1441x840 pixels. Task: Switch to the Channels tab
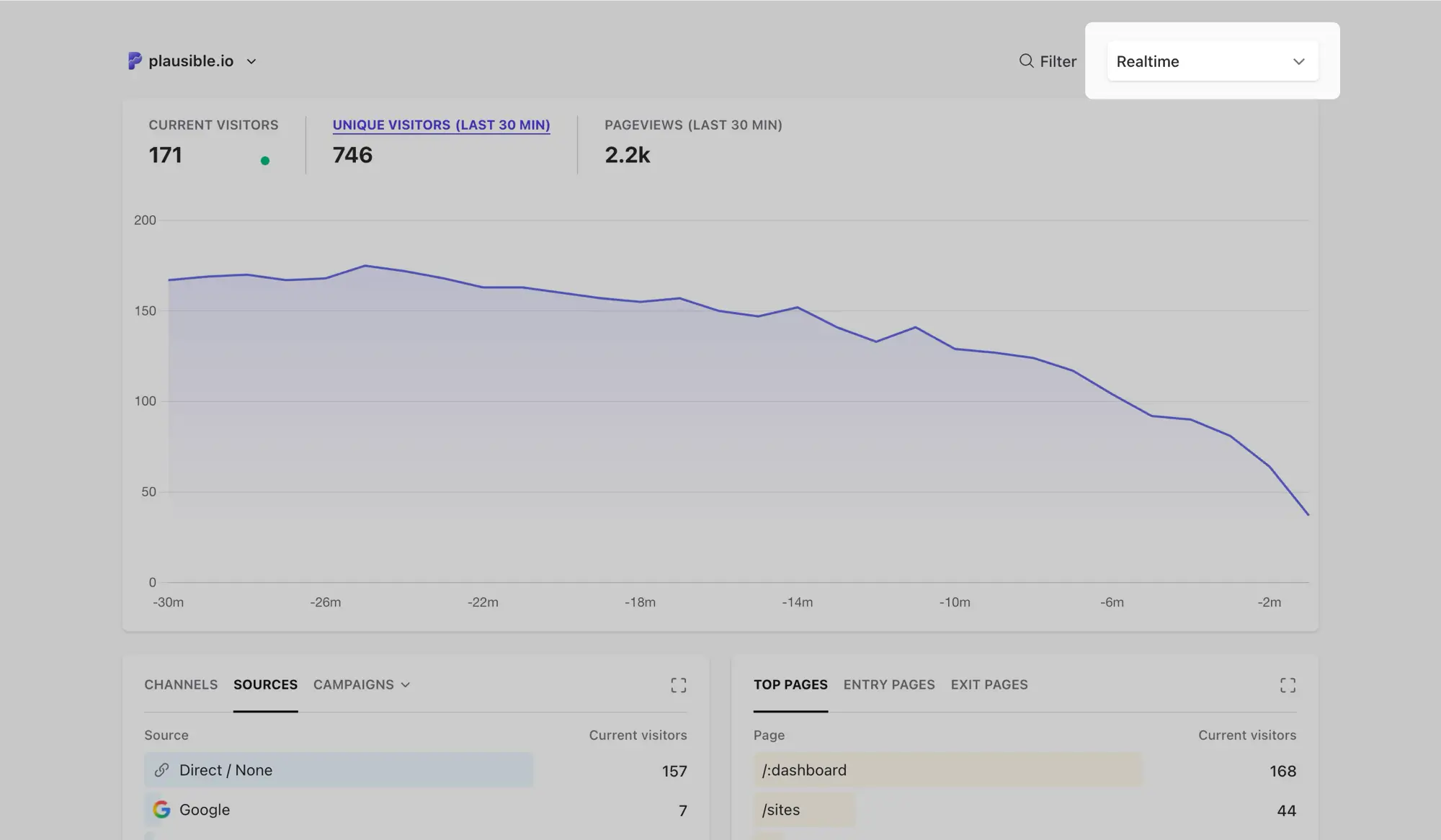[x=181, y=685]
